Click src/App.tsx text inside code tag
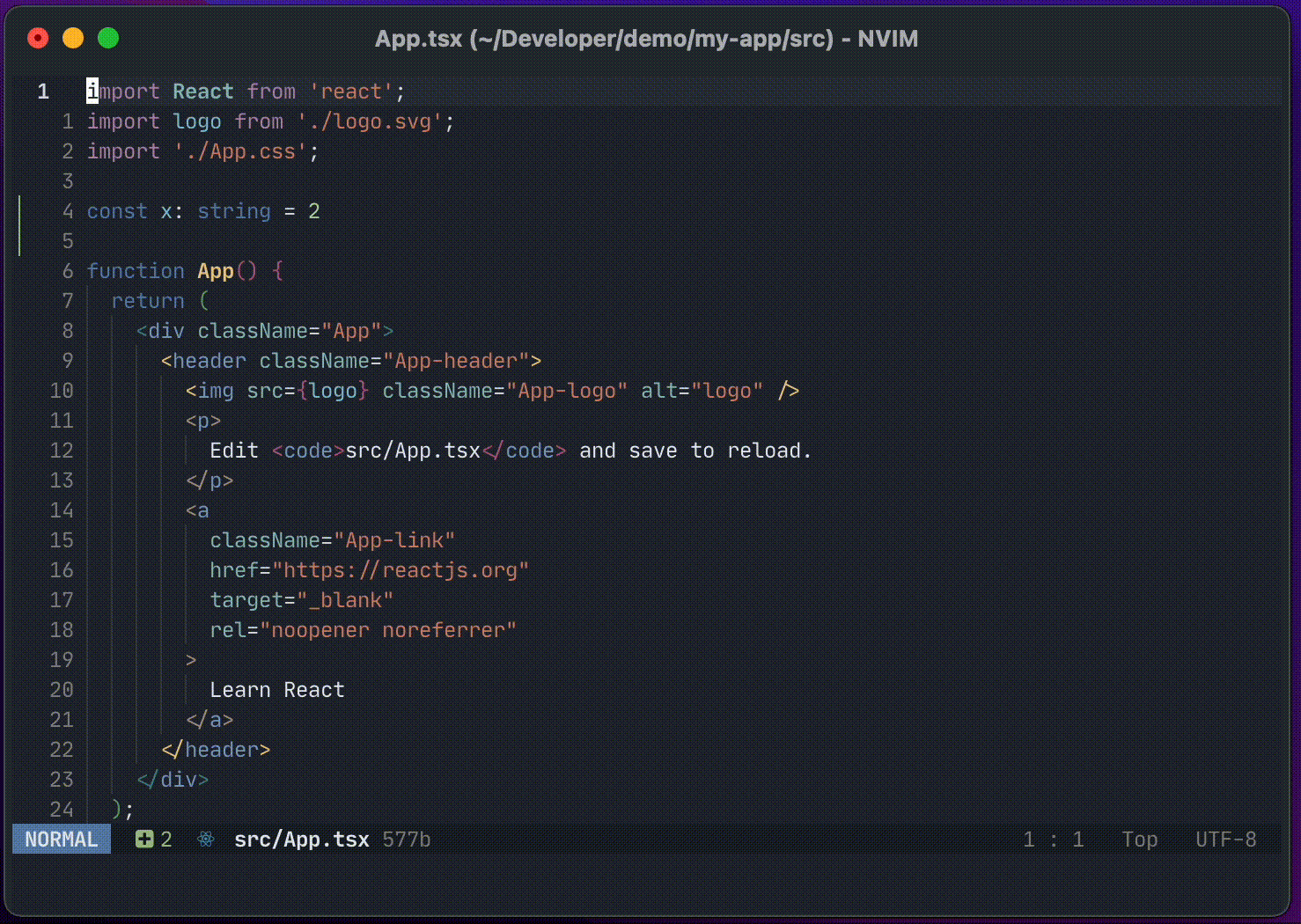 tap(413, 451)
